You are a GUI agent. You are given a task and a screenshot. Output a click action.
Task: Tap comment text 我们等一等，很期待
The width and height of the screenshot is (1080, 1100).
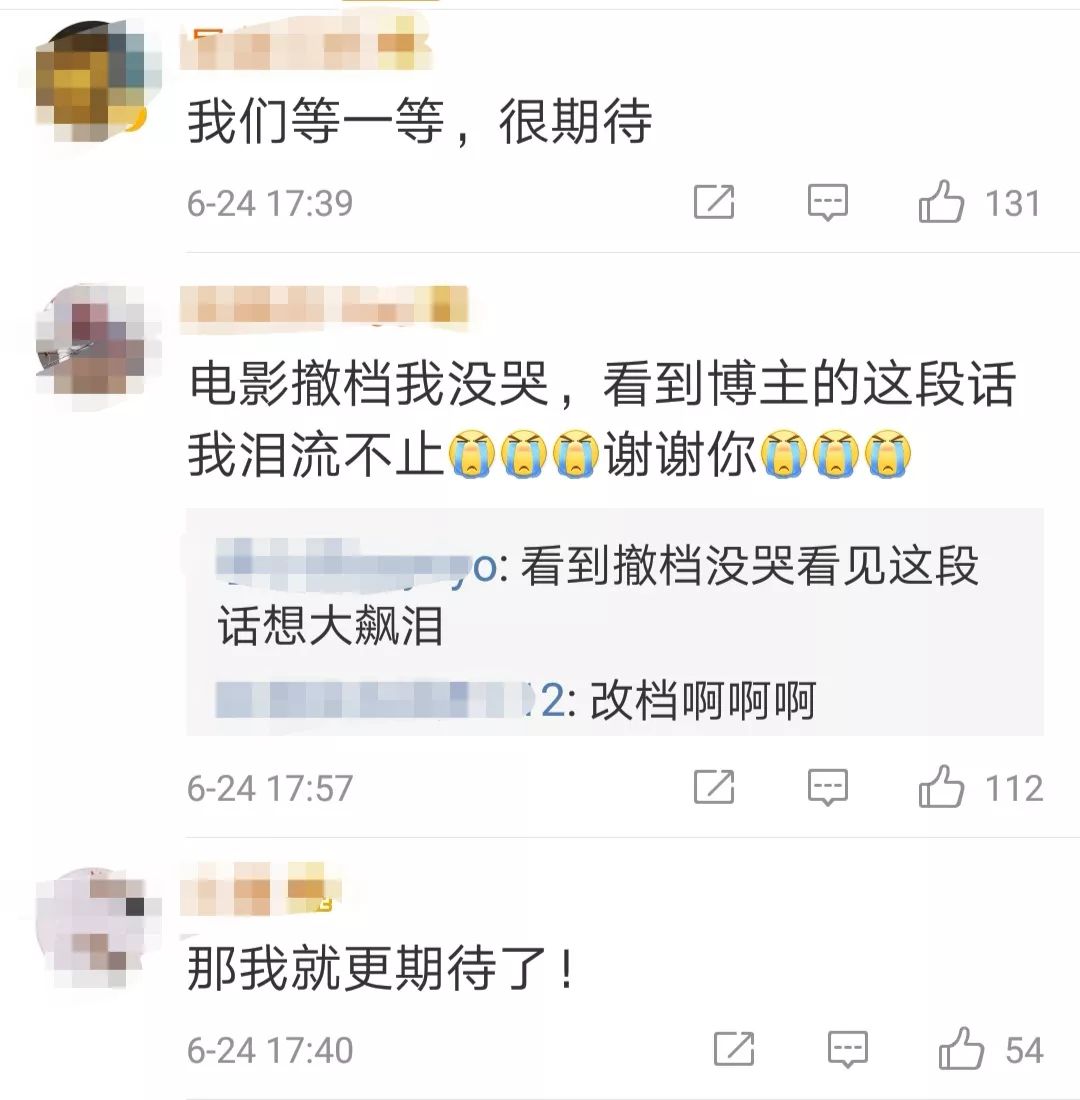(x=420, y=122)
